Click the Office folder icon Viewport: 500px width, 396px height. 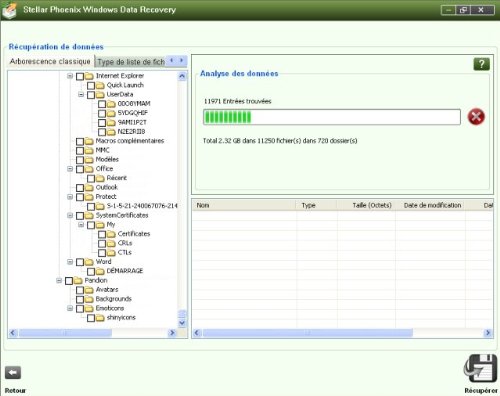pyautogui.click(x=89, y=169)
